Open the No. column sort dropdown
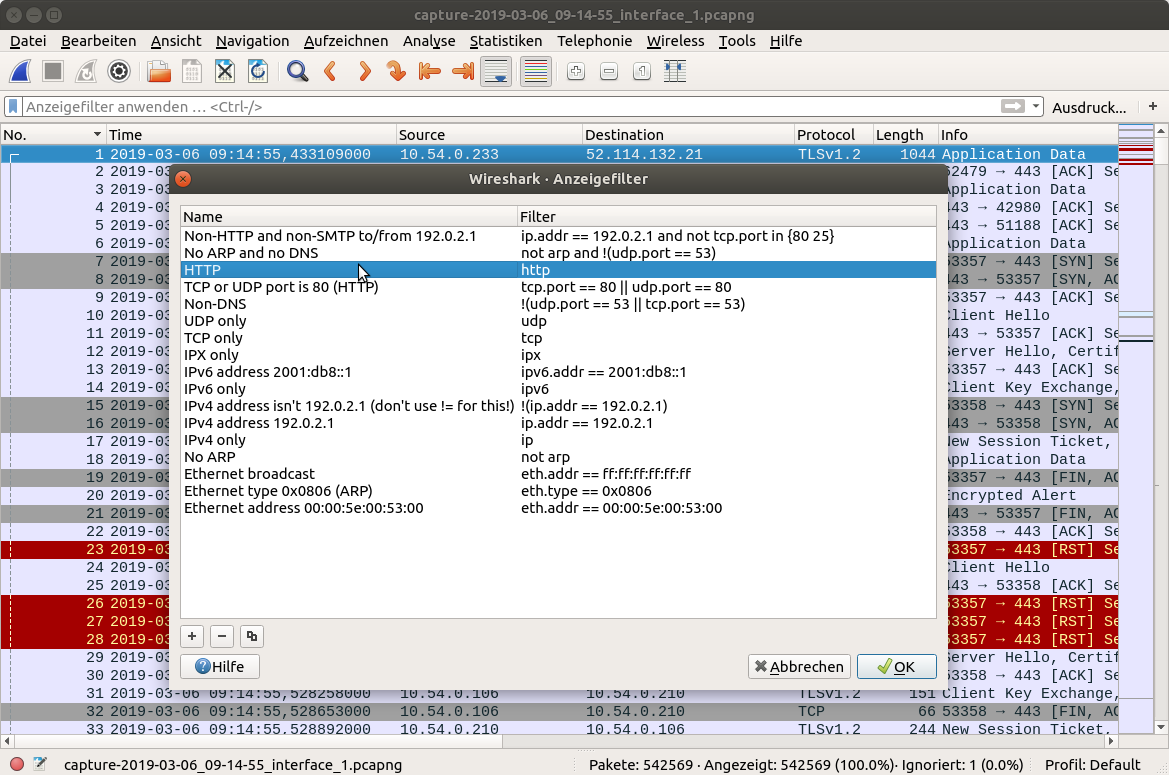Screen dimensions: 1169x775 click(97, 135)
